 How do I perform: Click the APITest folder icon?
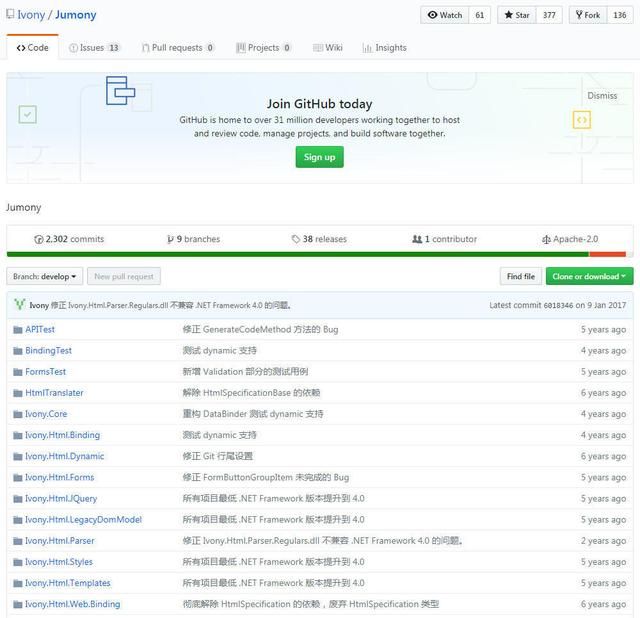tap(18, 329)
